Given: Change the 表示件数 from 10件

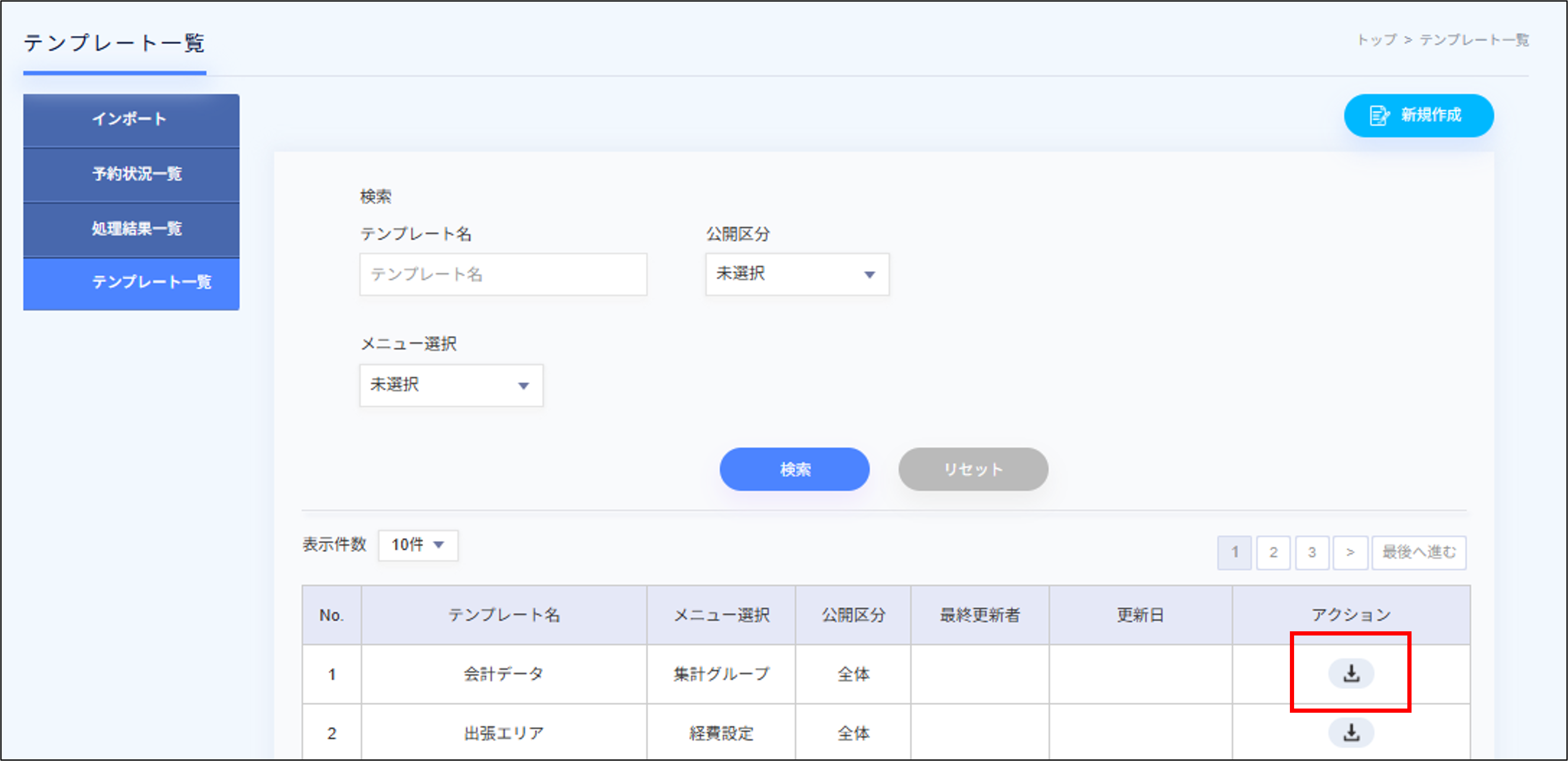Looking at the screenshot, I should 417,545.
